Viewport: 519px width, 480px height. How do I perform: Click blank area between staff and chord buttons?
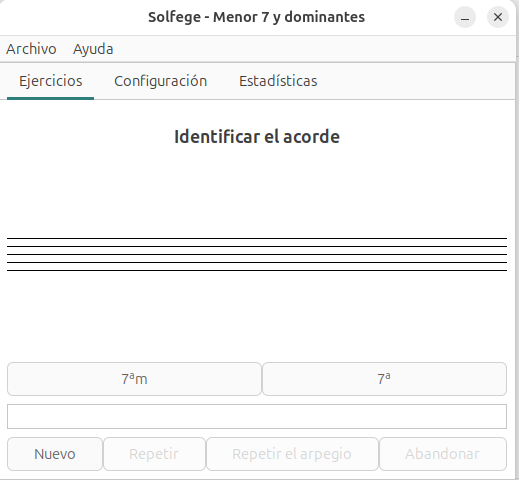[257, 317]
